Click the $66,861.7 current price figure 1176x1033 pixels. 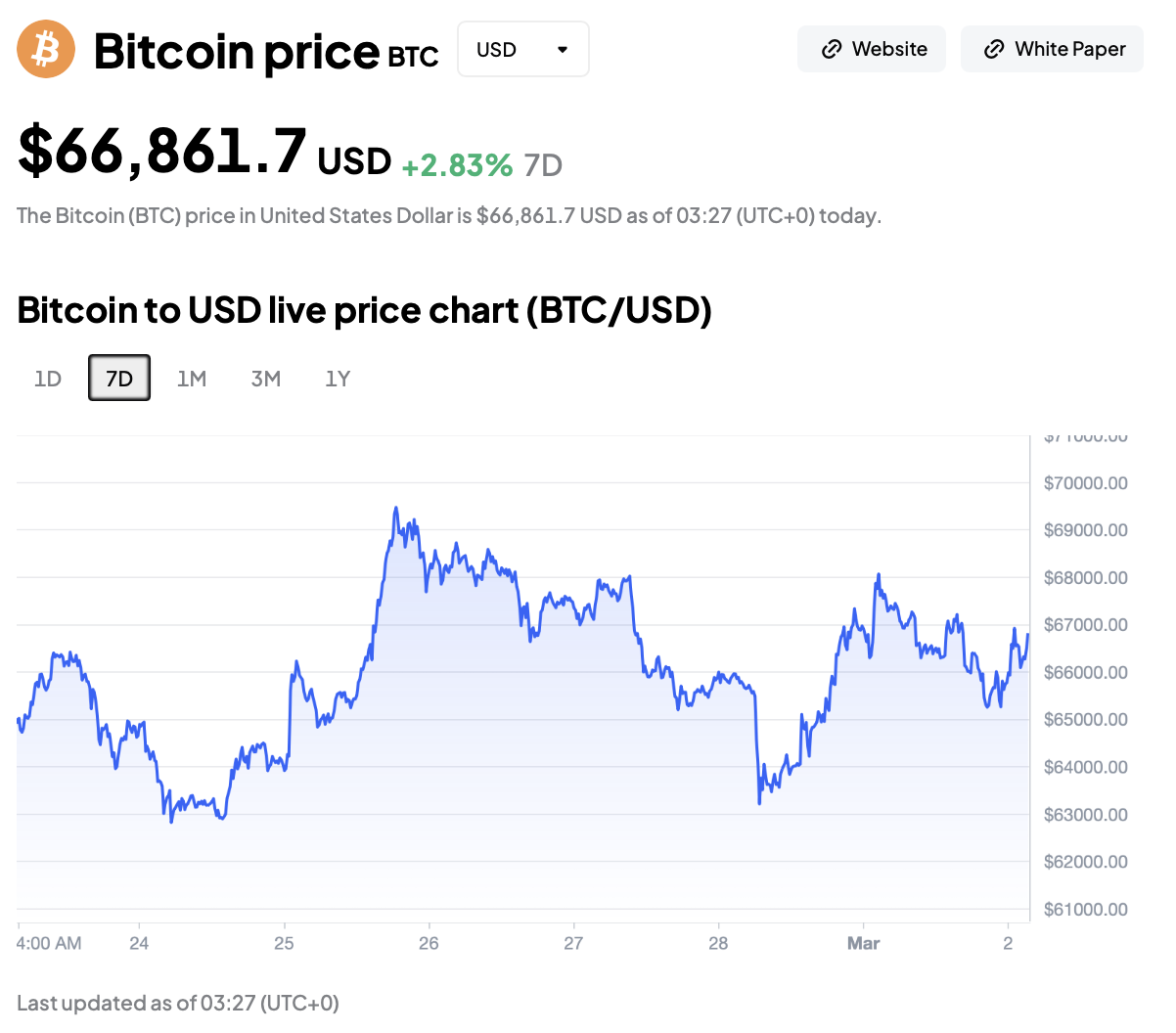coord(162,152)
